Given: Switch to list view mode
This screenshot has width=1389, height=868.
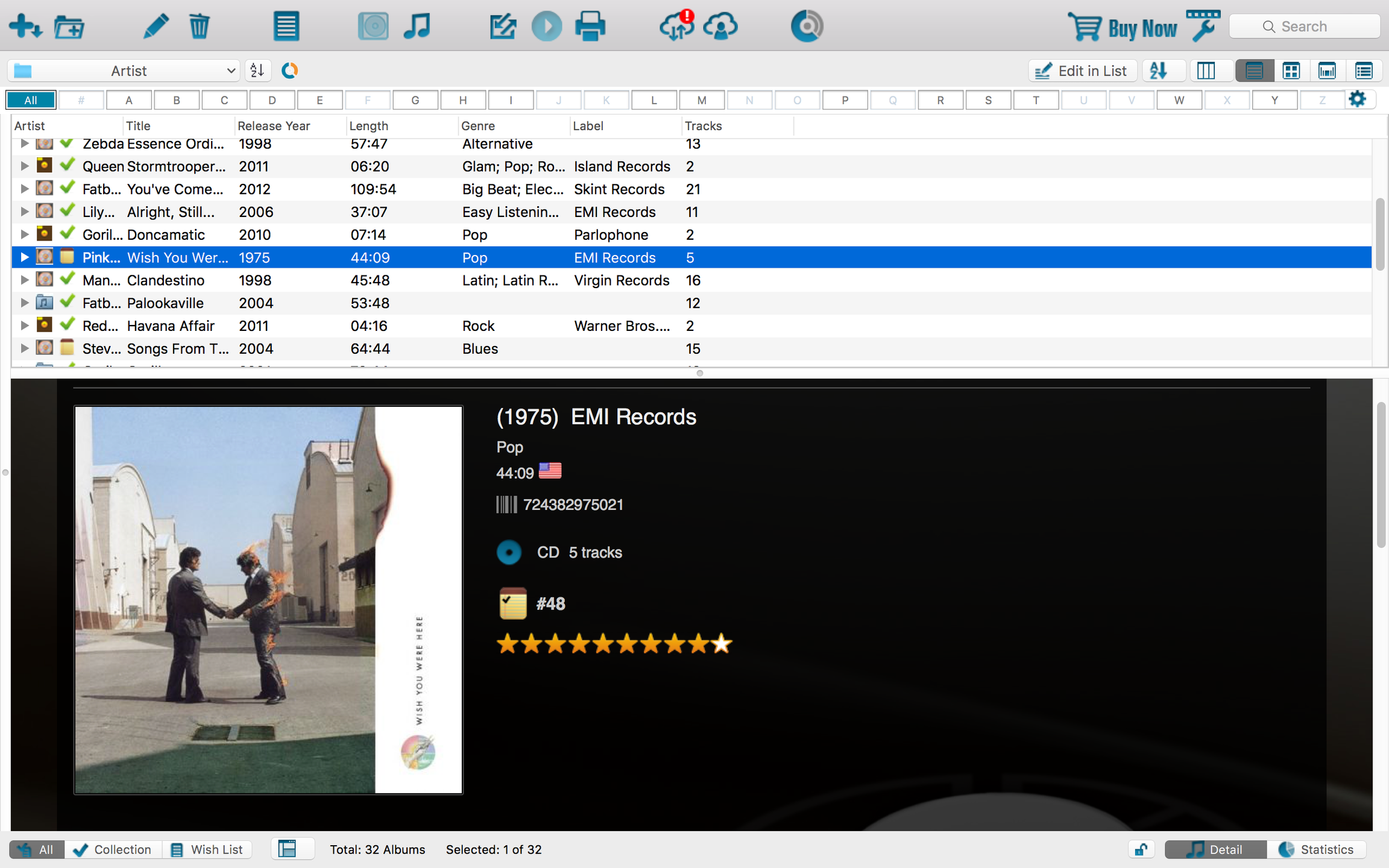Looking at the screenshot, I should pos(1254,71).
